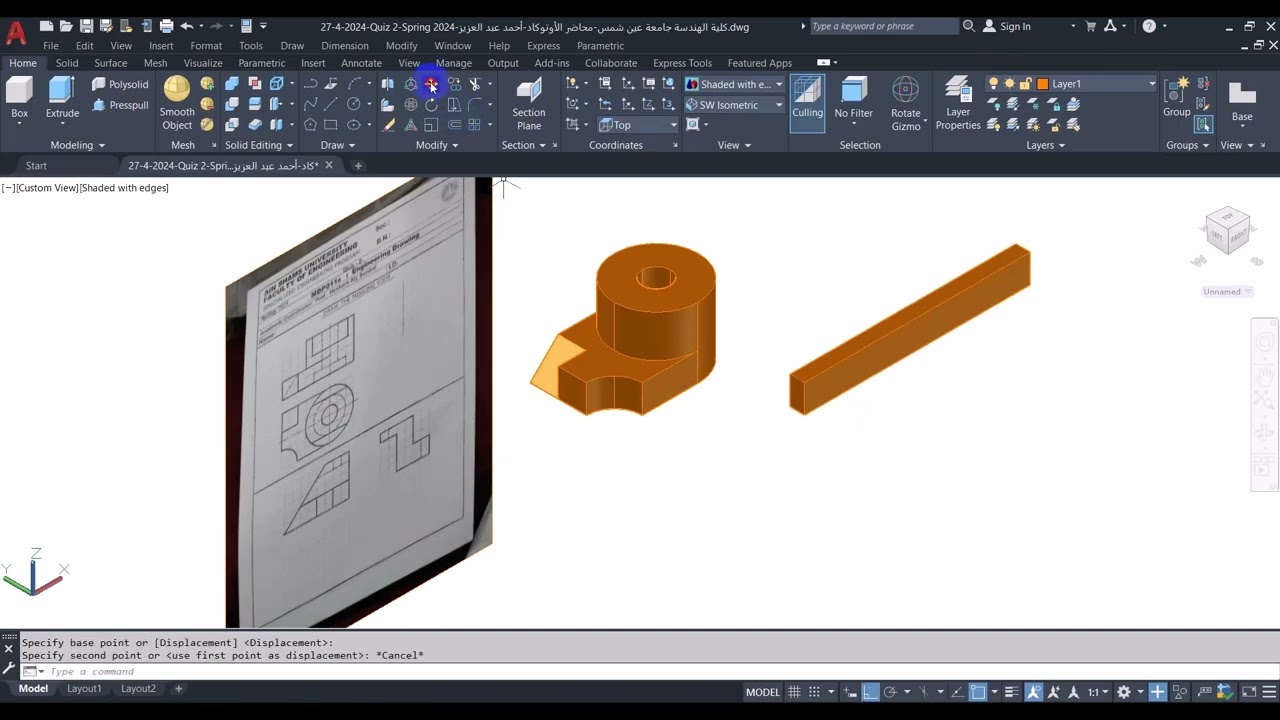Add a new drawing tab with plus
This screenshot has height=720, width=1280.
coord(358,166)
